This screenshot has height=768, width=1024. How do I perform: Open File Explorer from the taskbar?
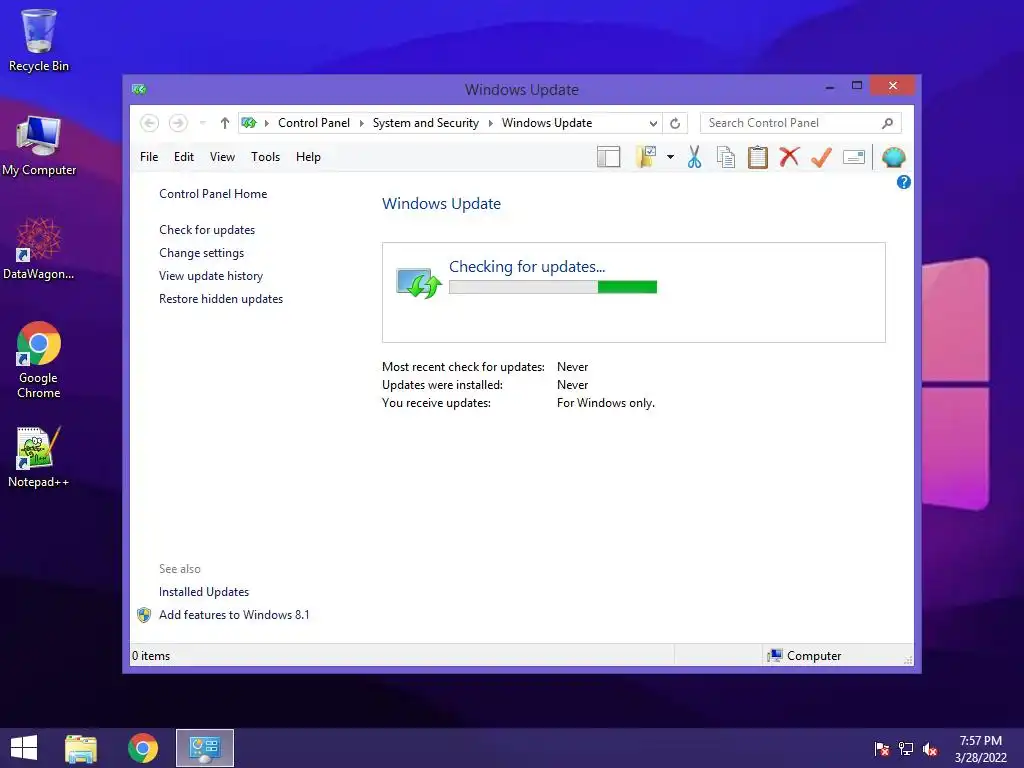point(81,748)
